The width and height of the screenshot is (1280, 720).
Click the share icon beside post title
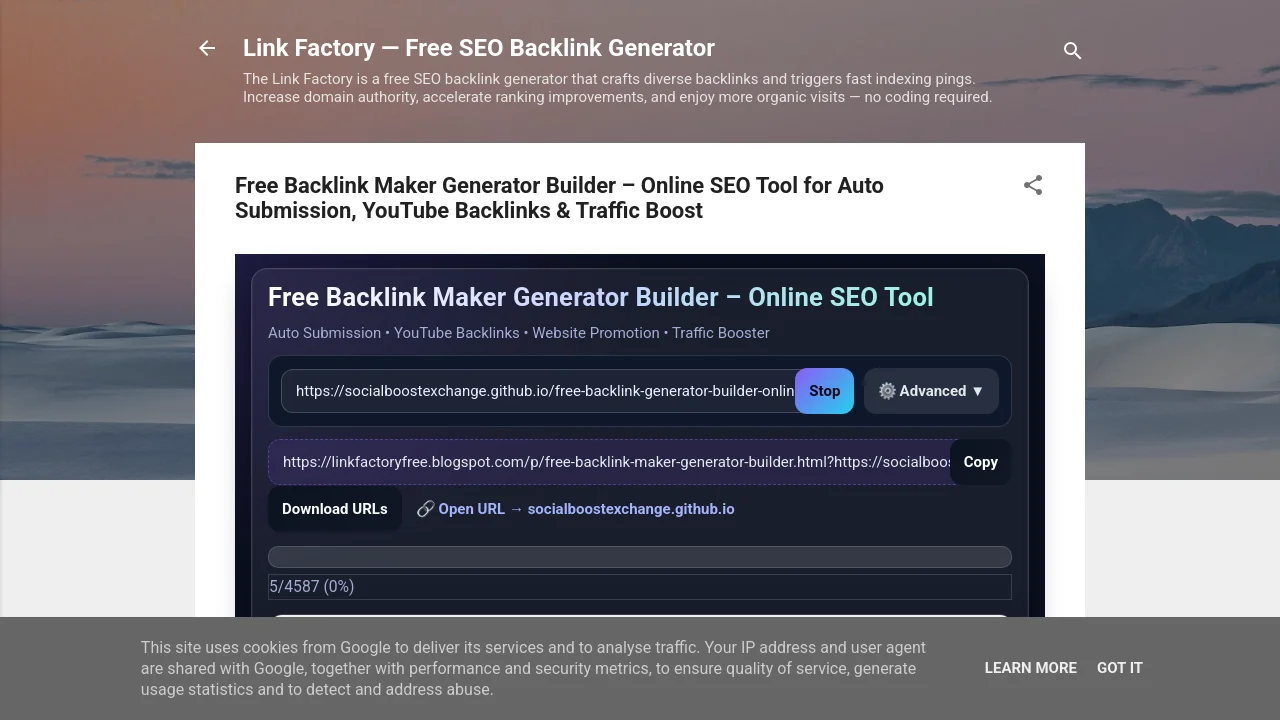coord(1033,185)
